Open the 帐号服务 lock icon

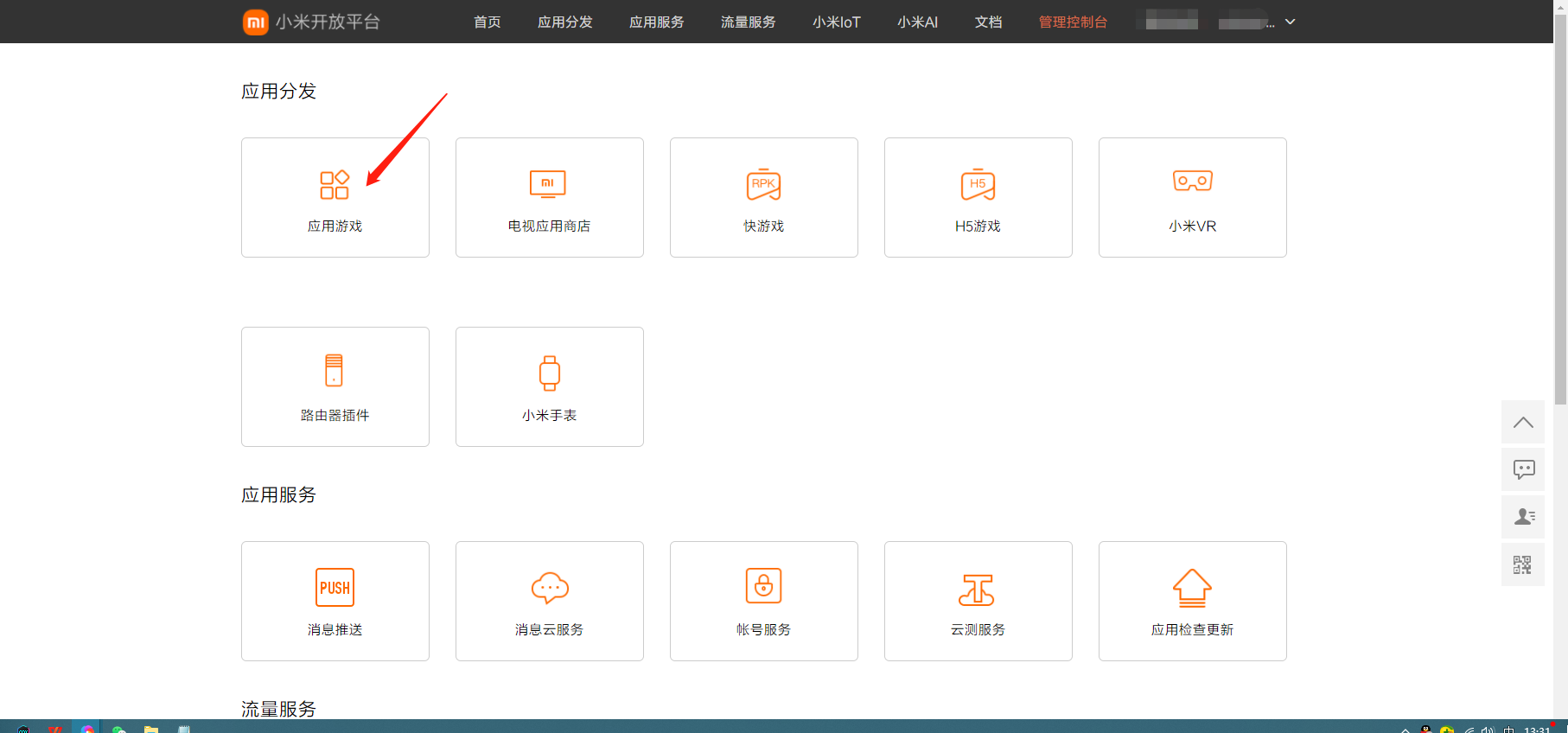point(763,586)
